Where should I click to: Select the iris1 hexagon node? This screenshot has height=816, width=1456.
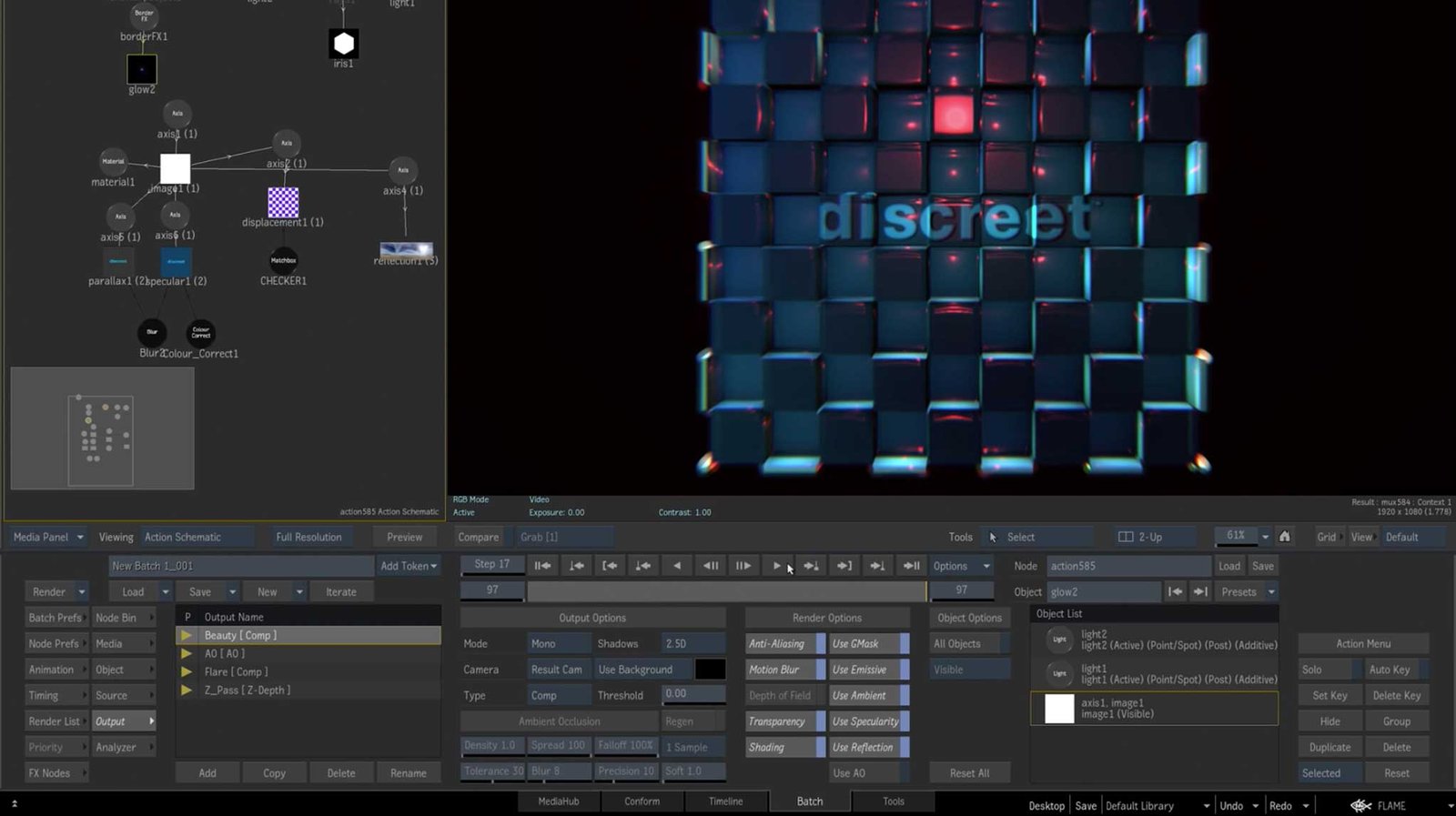[343, 44]
